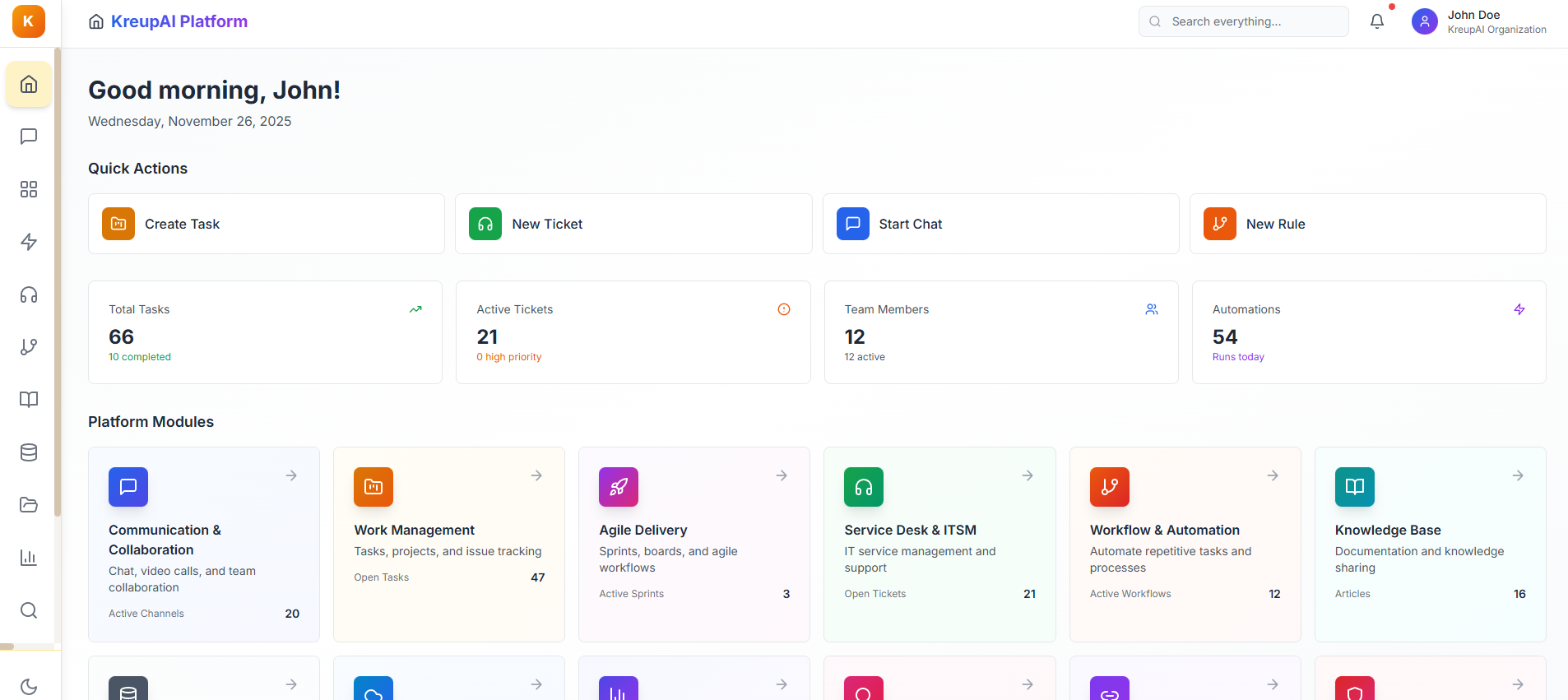
Task: Open the lightning bolt sidebar icon
Action: 29,242
